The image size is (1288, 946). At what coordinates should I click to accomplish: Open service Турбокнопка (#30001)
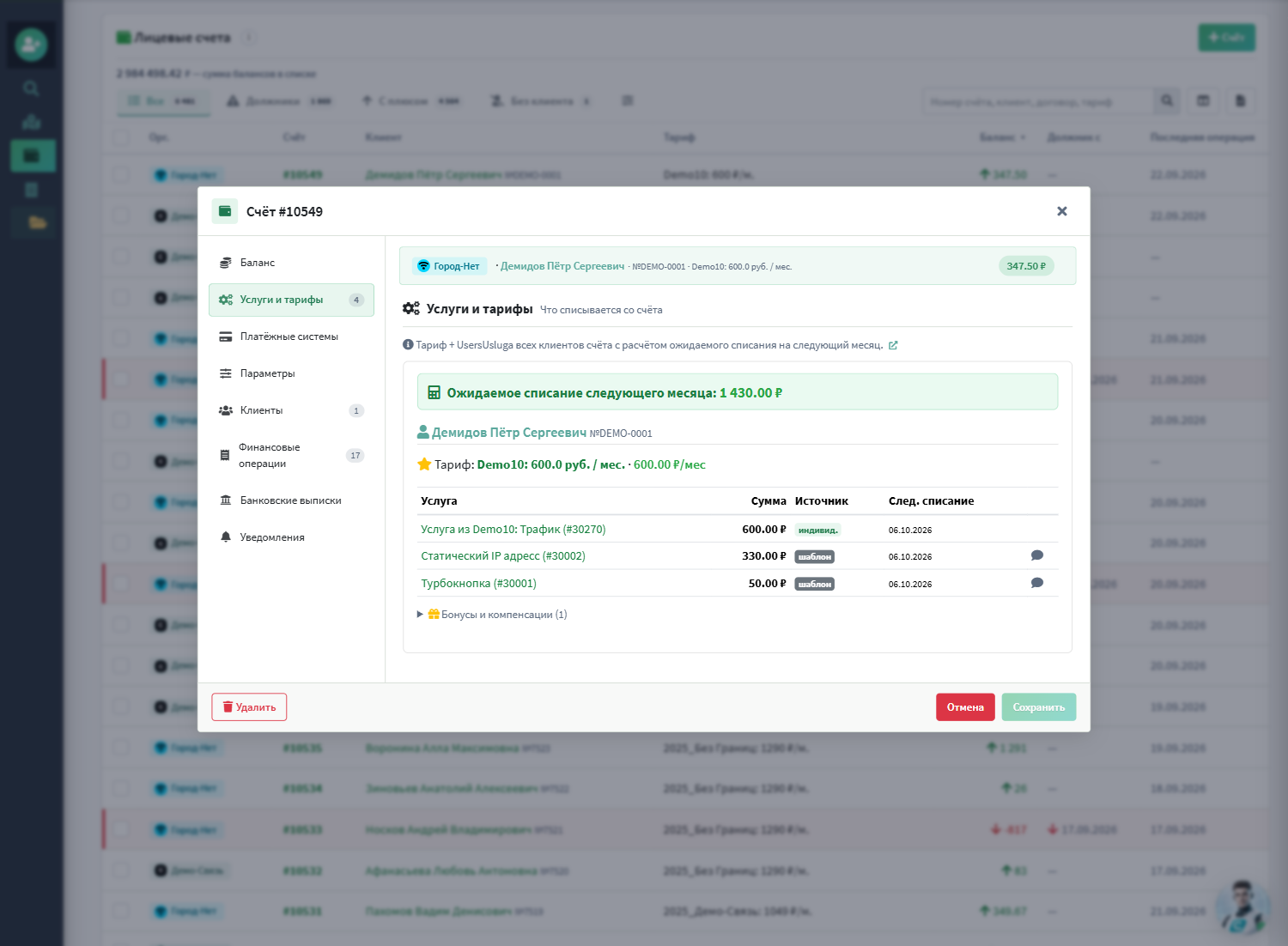click(x=478, y=584)
